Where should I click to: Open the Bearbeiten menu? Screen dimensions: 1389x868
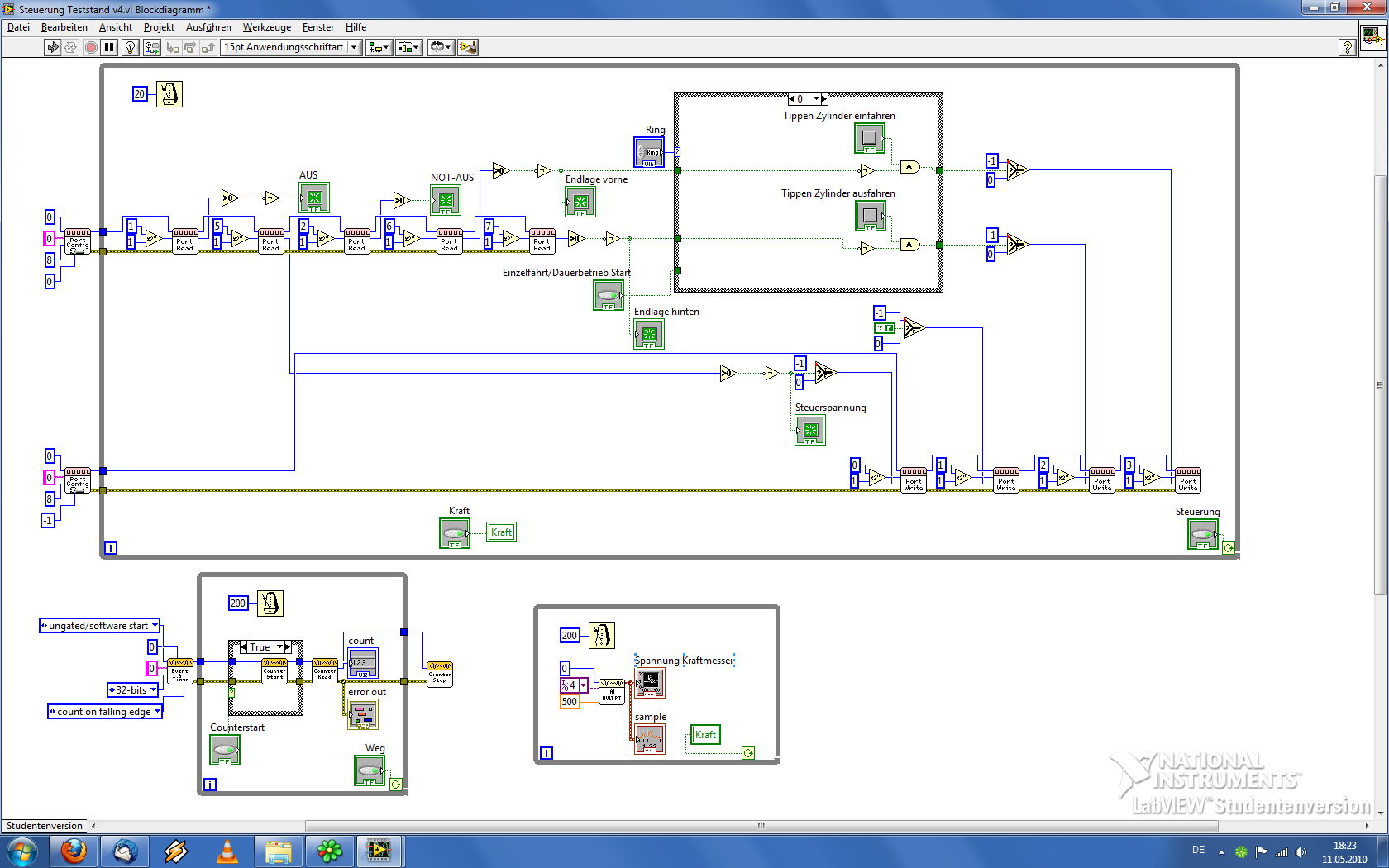(64, 27)
